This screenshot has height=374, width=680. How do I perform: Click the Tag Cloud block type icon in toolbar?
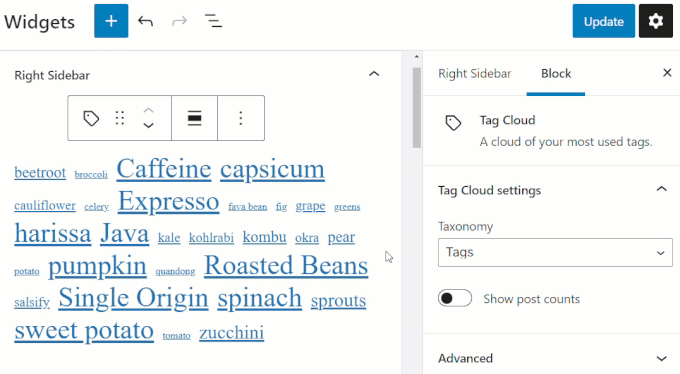tap(91, 118)
